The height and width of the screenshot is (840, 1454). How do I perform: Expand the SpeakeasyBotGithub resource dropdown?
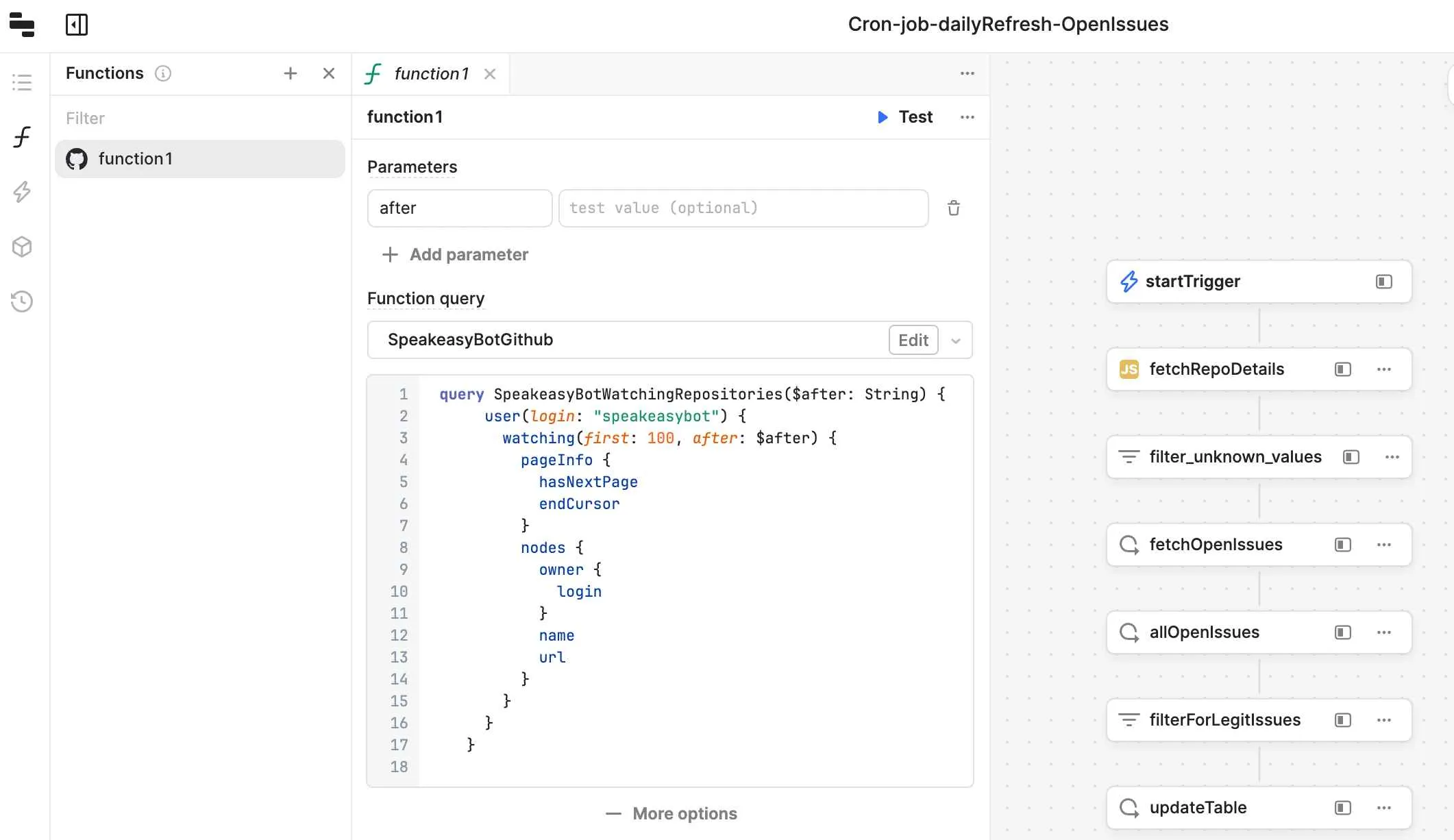[x=956, y=341]
